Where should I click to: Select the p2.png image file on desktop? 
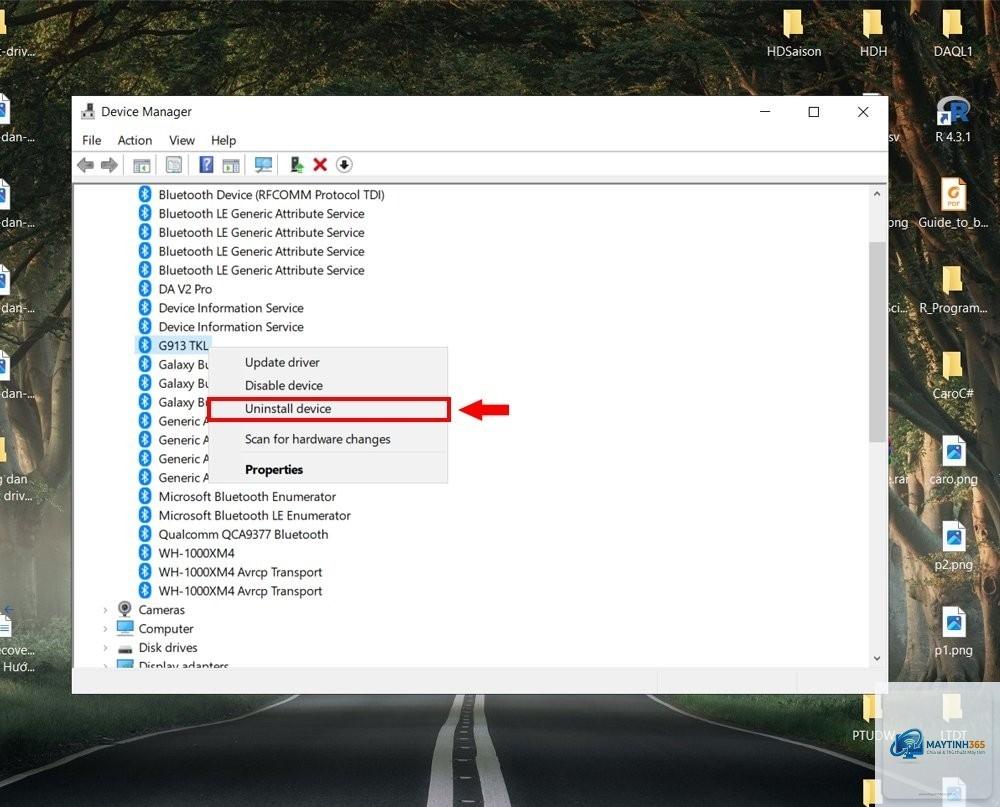[953, 546]
